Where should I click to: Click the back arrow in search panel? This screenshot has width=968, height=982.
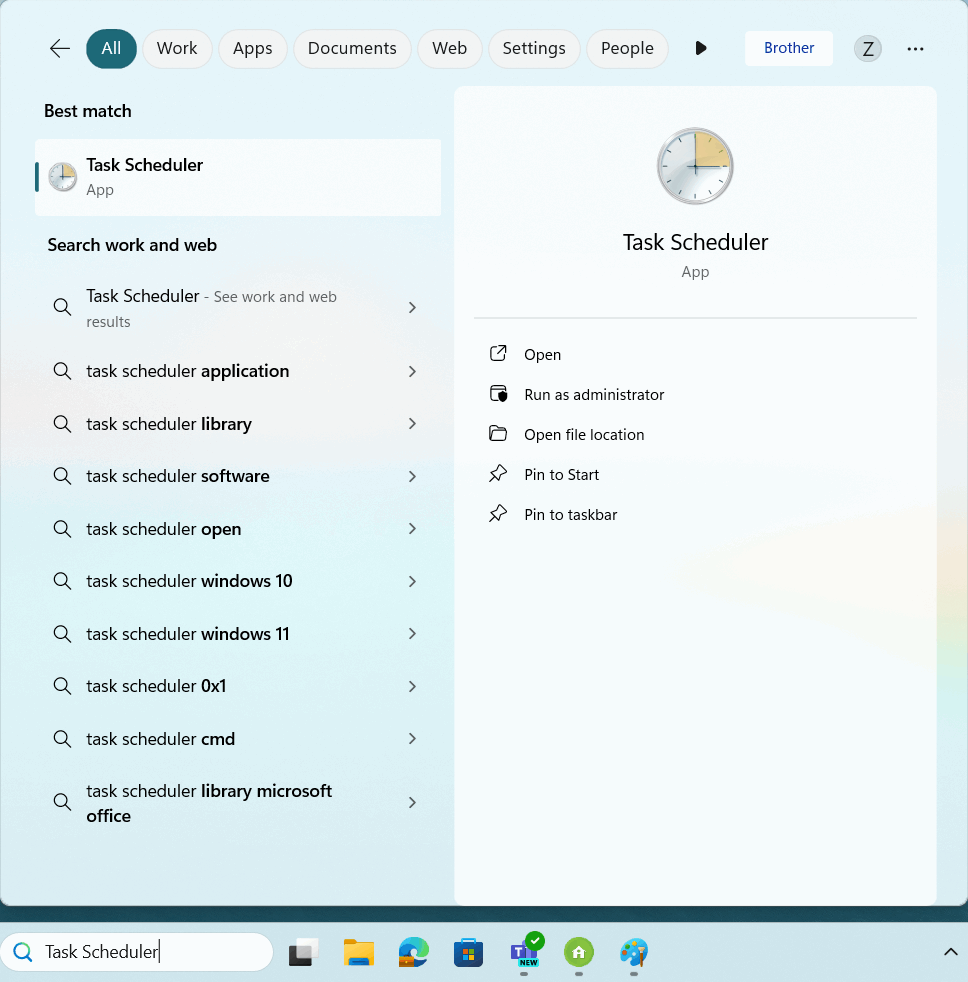pyautogui.click(x=60, y=48)
